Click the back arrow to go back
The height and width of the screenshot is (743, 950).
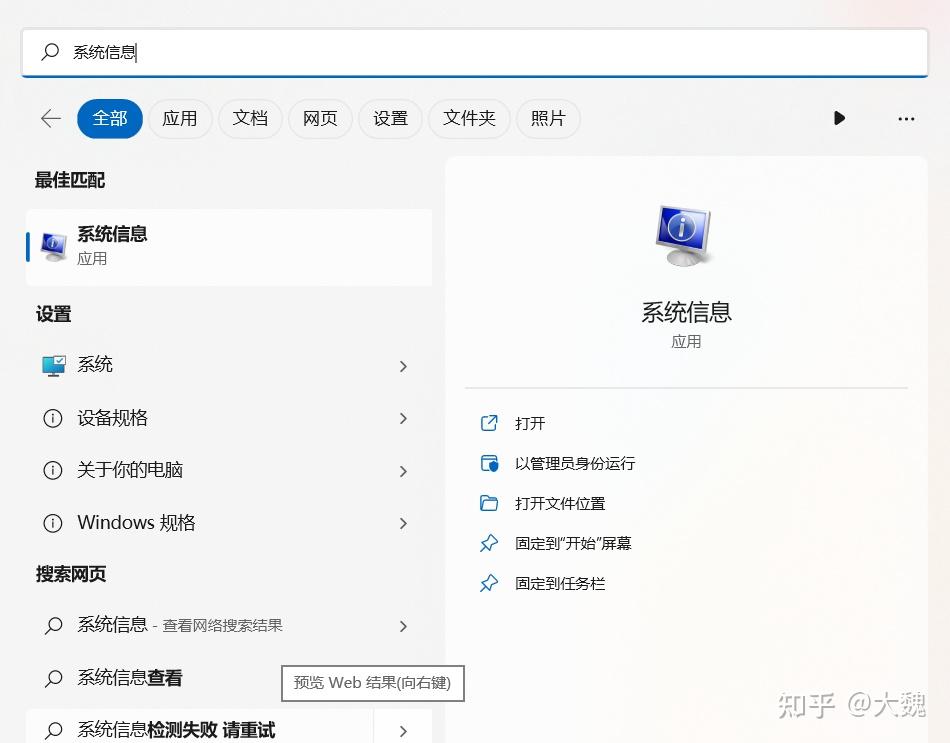(x=50, y=118)
